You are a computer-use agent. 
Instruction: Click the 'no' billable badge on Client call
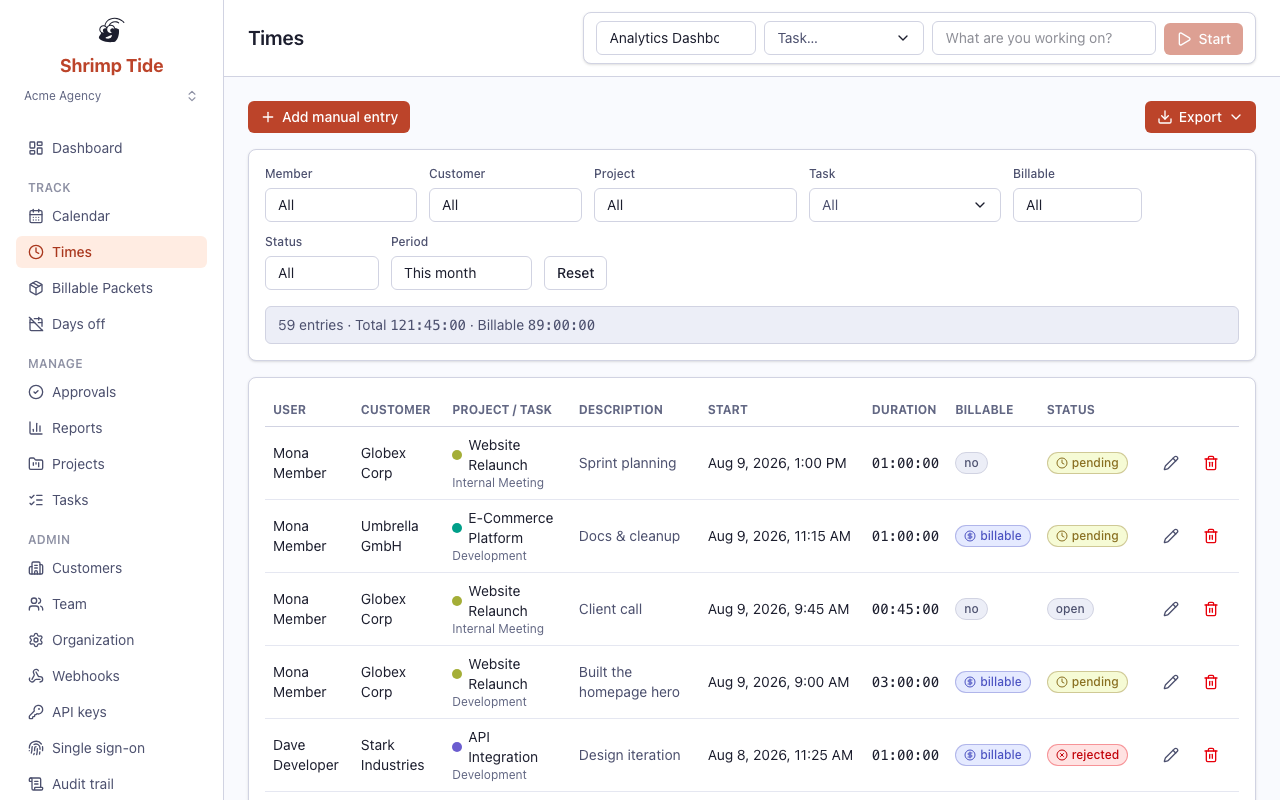(971, 609)
